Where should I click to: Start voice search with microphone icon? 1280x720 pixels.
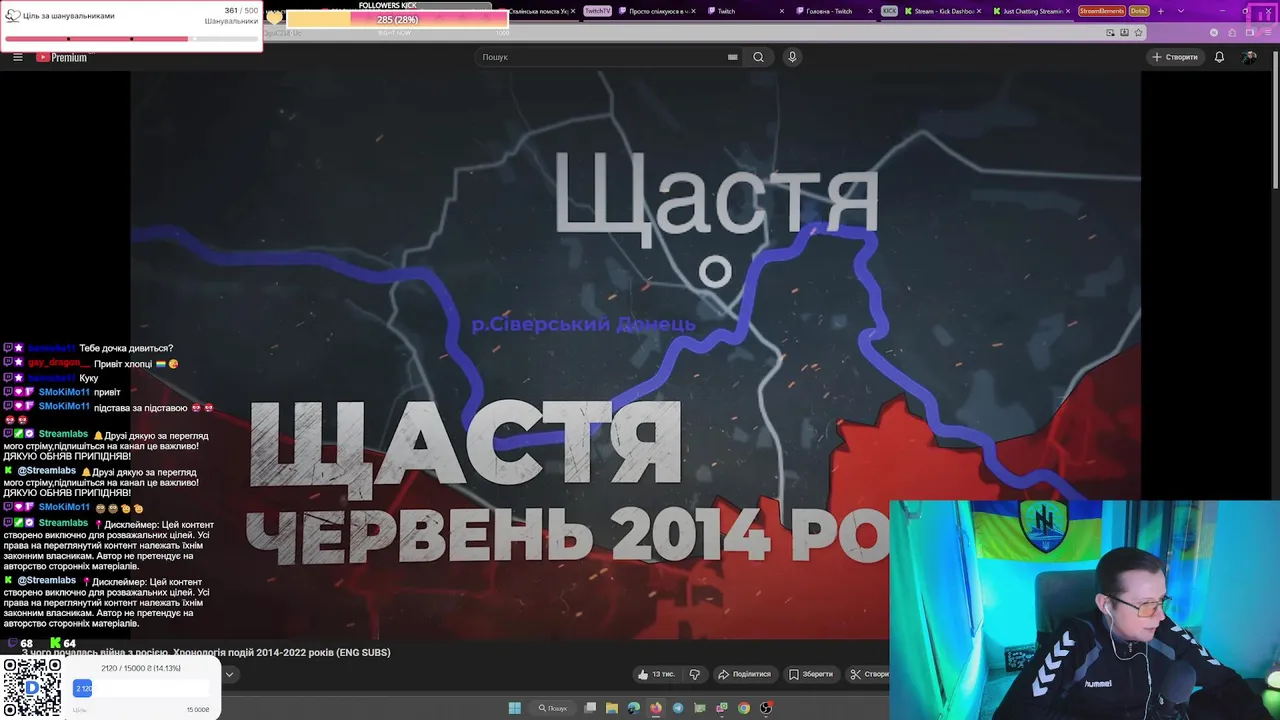[x=792, y=57]
